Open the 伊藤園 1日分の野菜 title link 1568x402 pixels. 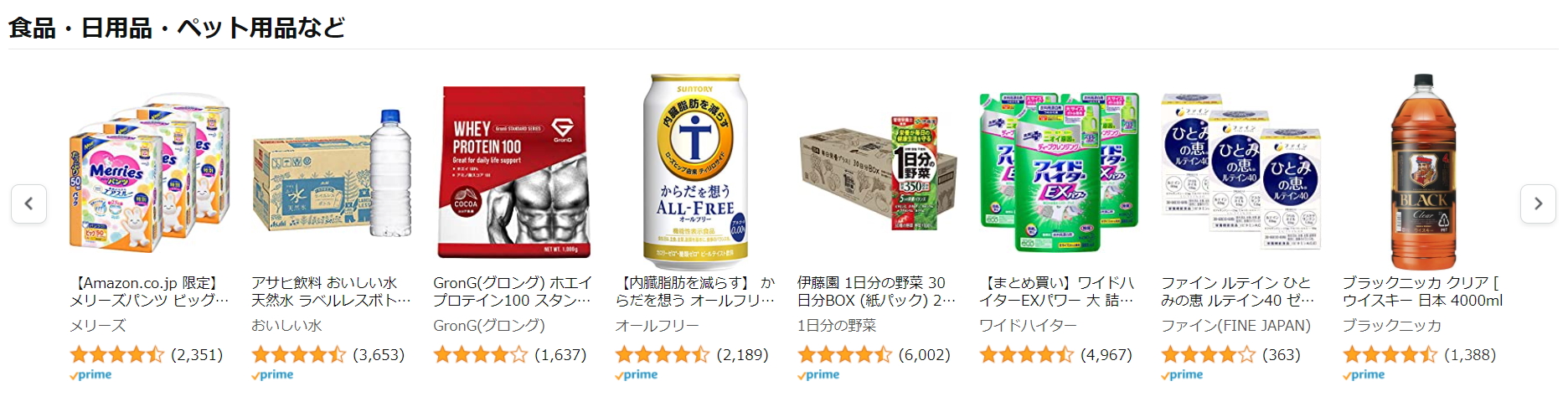pyautogui.click(x=876, y=291)
